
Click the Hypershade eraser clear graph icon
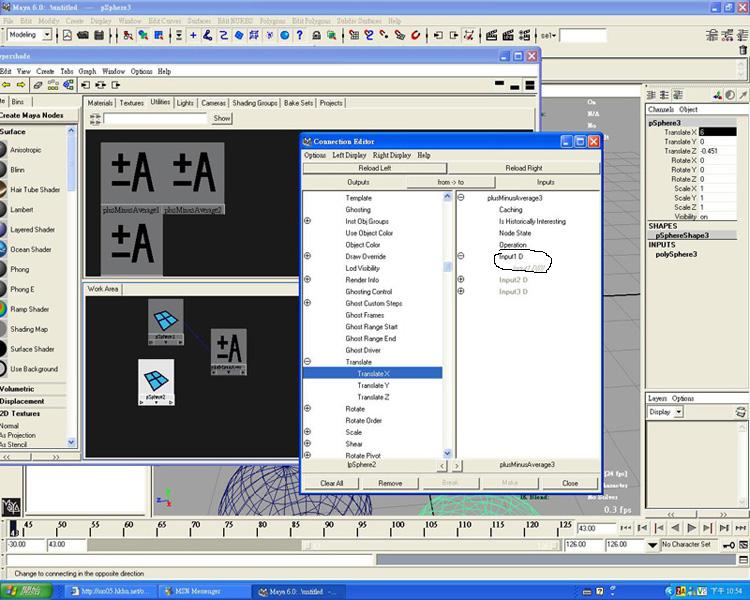[x=37, y=85]
